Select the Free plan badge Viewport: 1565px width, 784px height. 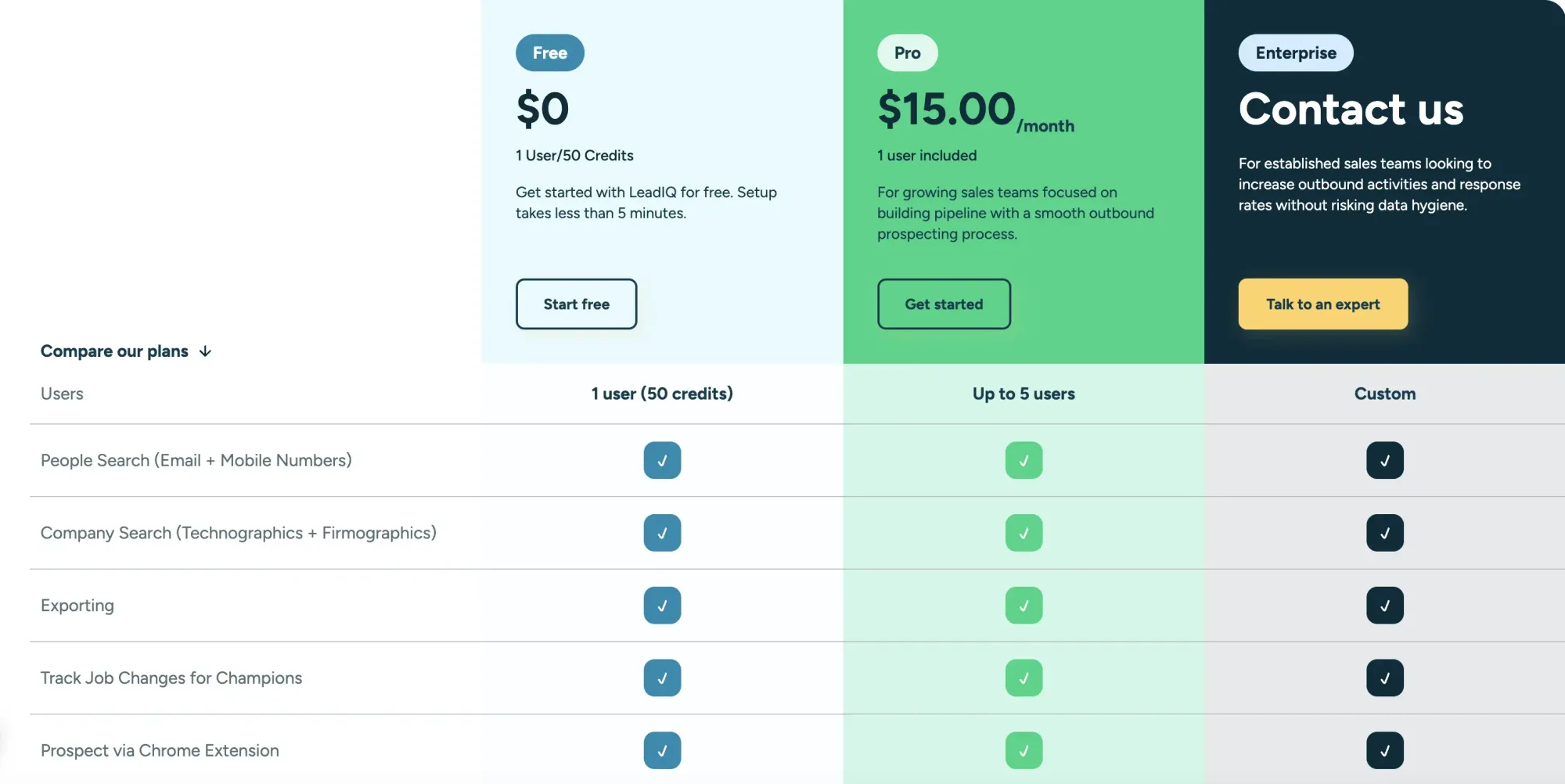(549, 52)
